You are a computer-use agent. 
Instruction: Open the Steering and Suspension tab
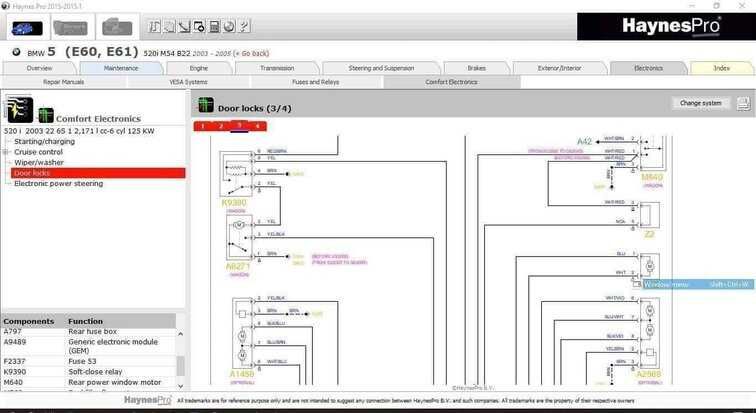[381, 68]
